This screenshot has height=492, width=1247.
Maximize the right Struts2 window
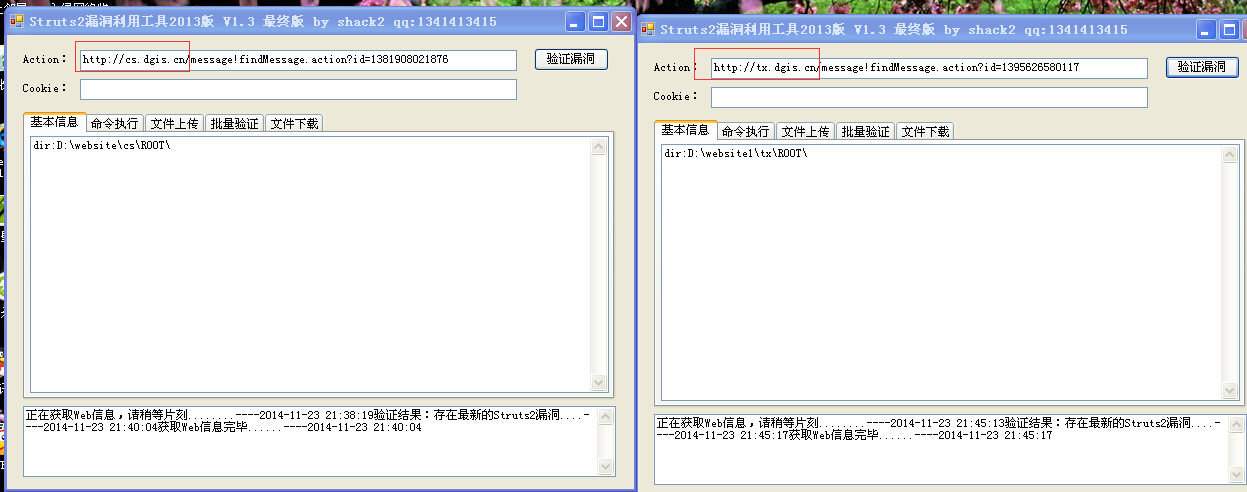tap(1230, 30)
